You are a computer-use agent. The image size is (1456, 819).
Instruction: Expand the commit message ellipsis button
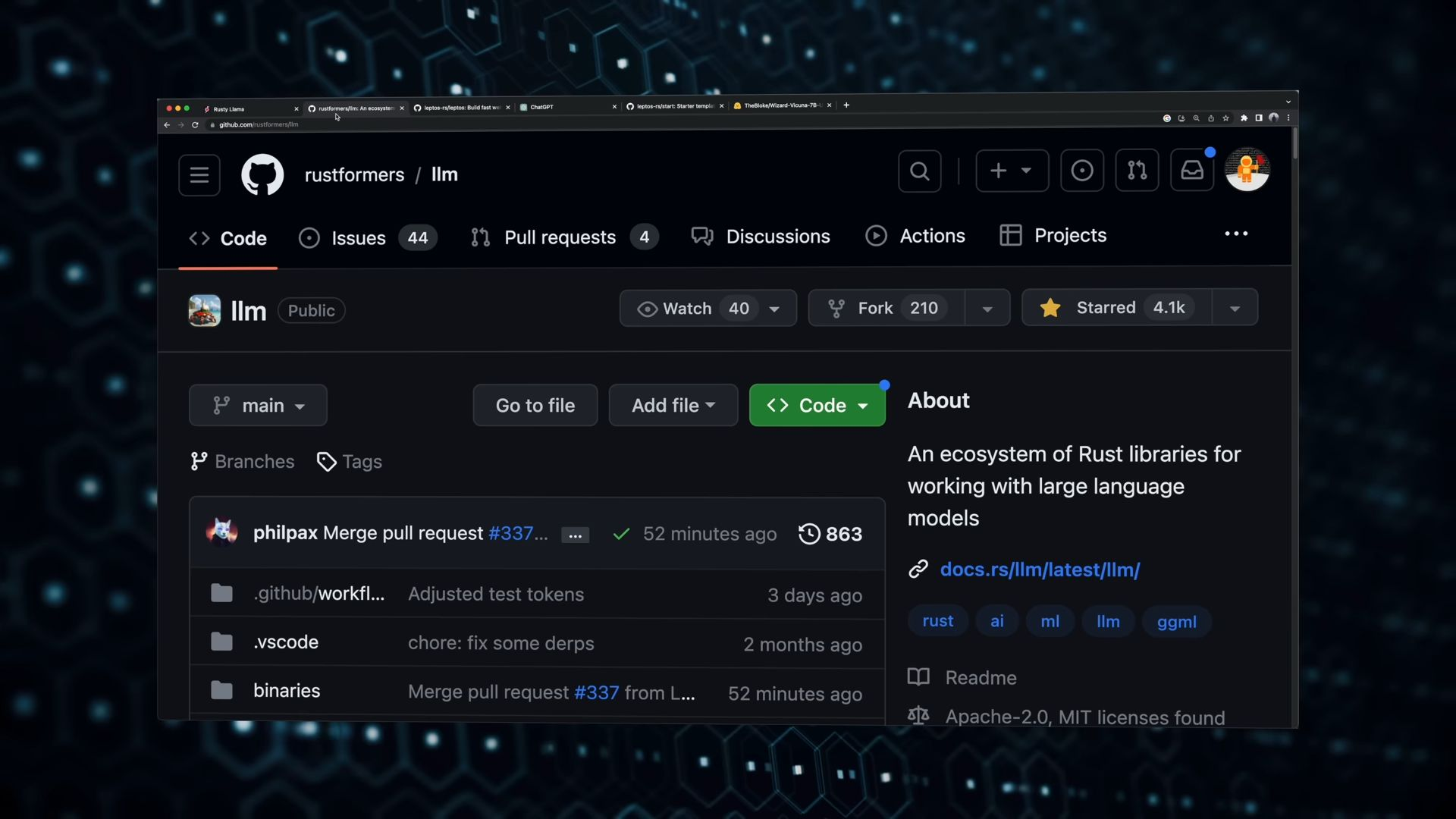tap(575, 535)
